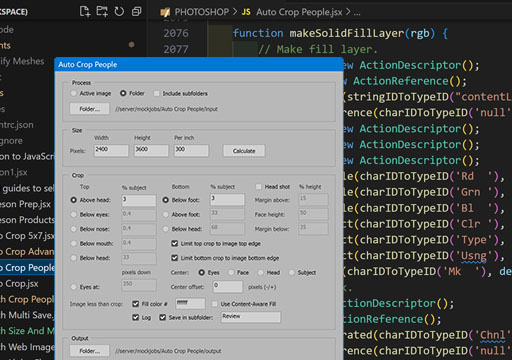512x360 pixels.
Task: Enable Include subfolders checkbox
Action: coord(156,93)
